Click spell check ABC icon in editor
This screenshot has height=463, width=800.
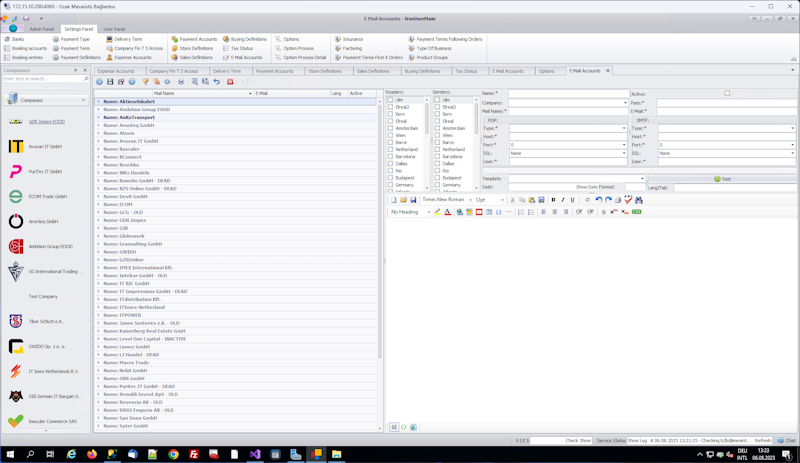[x=628, y=200]
